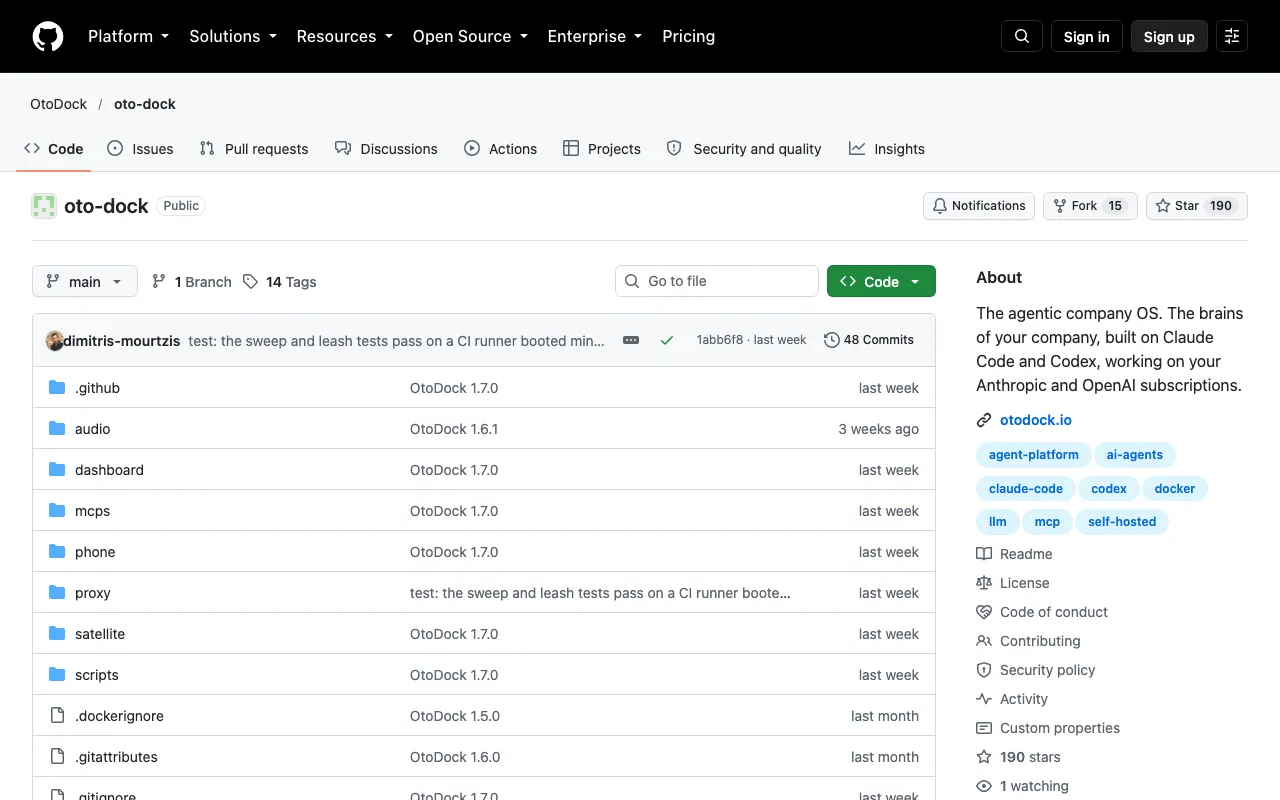The height and width of the screenshot is (800, 1280).
Task: Click the GitHub logo icon
Action: tap(48, 36)
